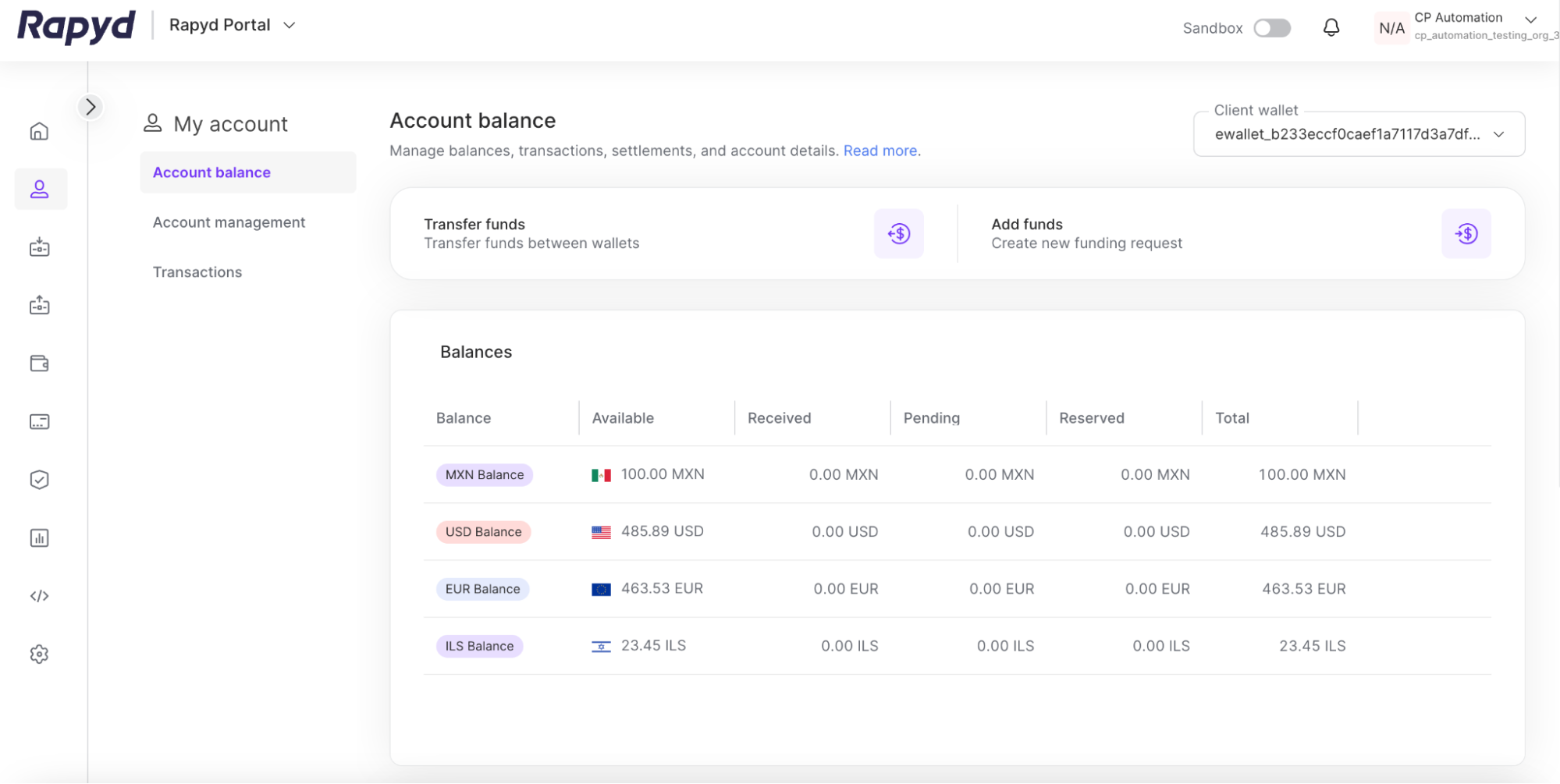
Task: Toggle the Sandbox switch
Action: click(x=1272, y=28)
